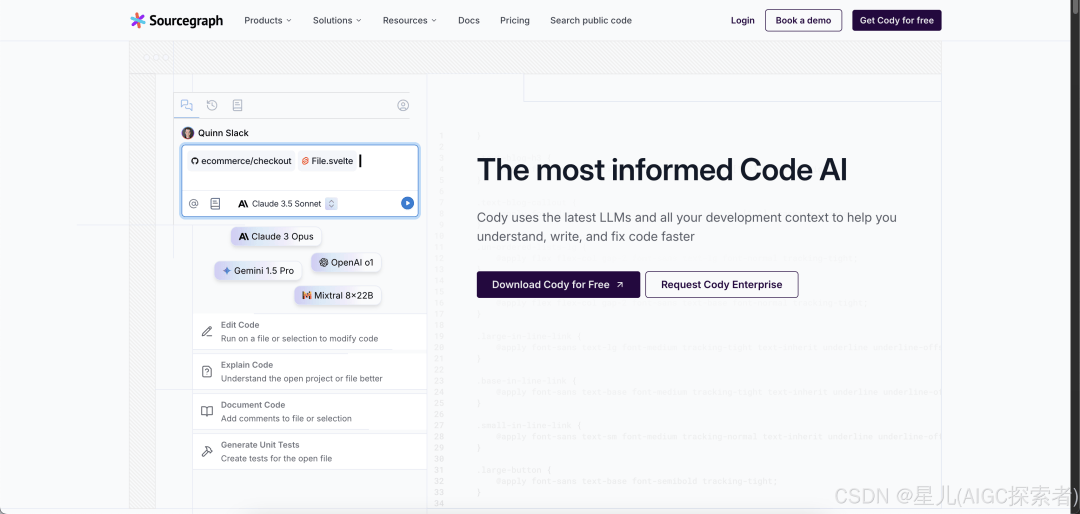The height and width of the screenshot is (514, 1080).
Task: Open the chat history clock icon
Action: (x=212, y=105)
